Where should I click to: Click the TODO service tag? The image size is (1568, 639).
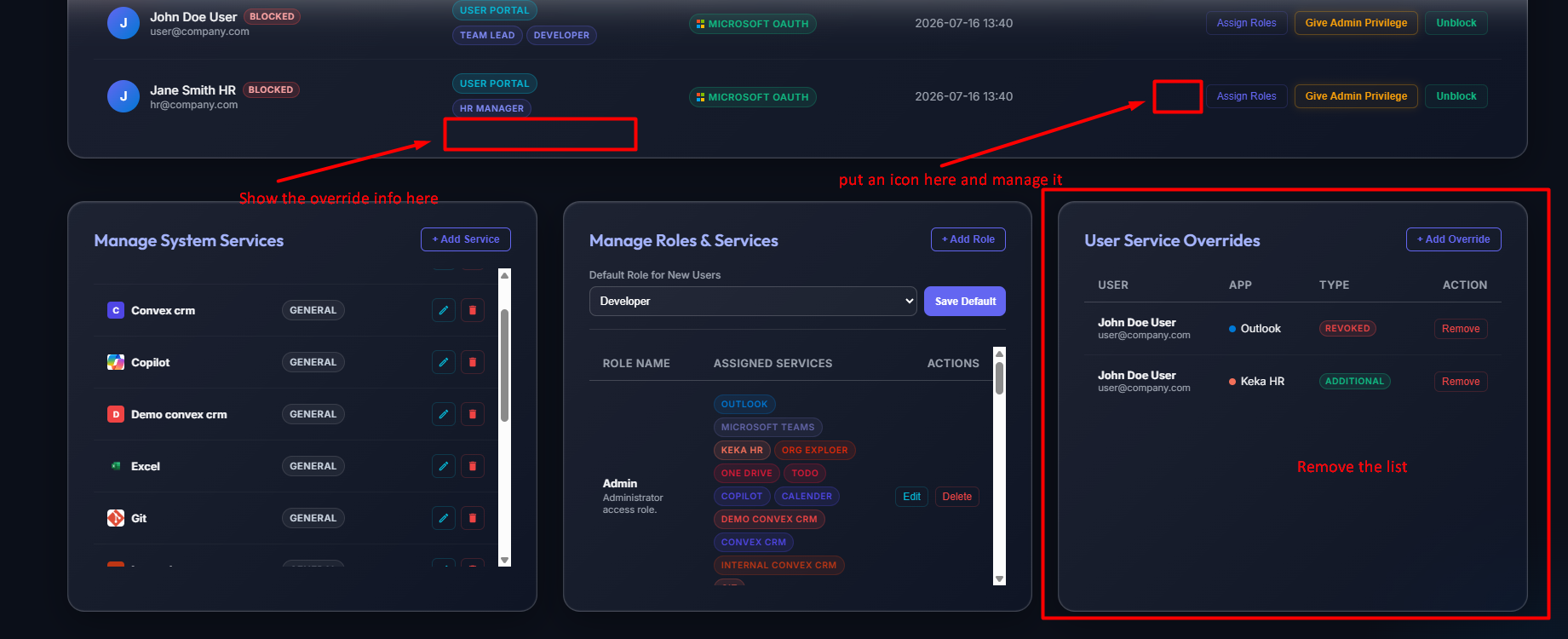805,474
